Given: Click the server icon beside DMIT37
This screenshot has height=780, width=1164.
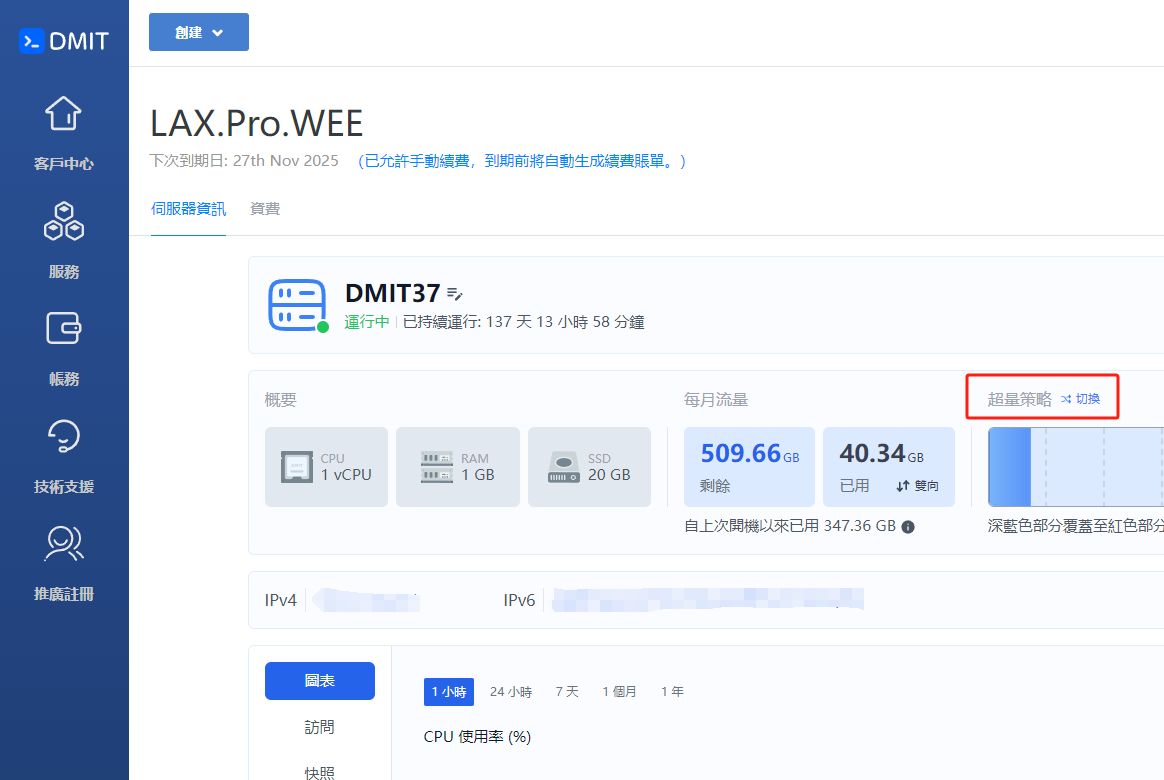Looking at the screenshot, I should [297, 304].
